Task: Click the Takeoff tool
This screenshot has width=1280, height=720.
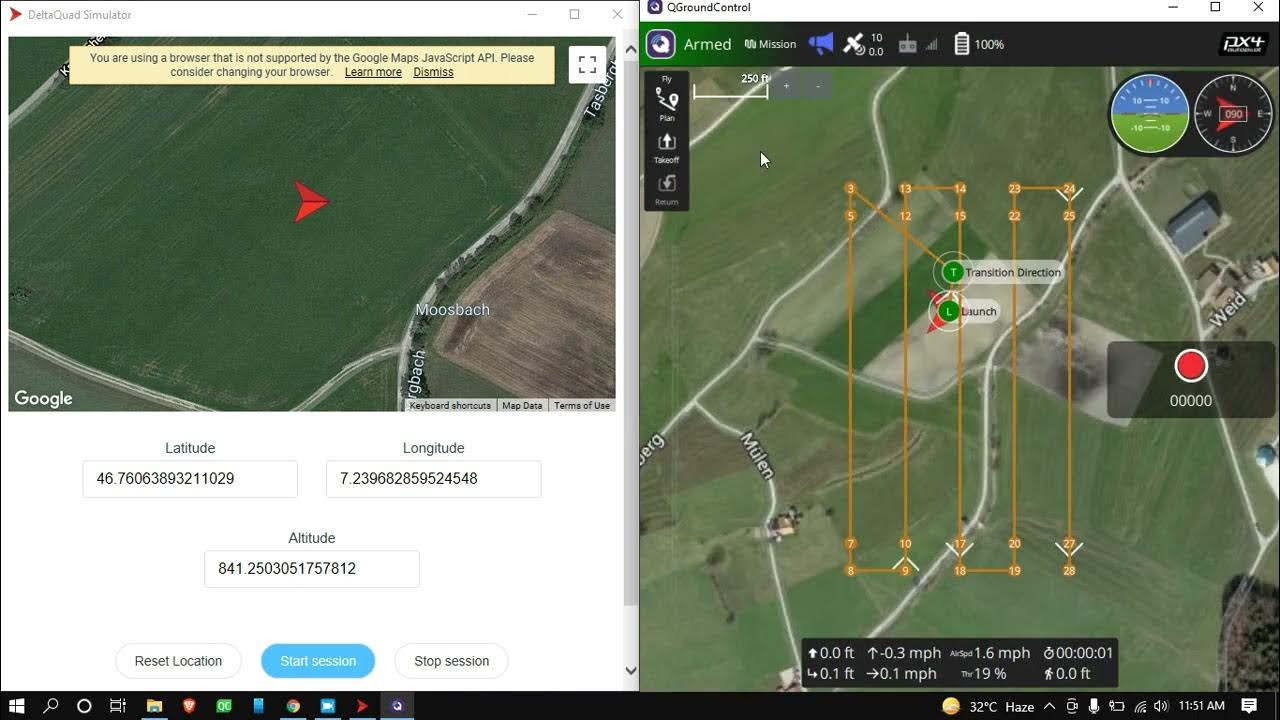Action: (x=666, y=147)
